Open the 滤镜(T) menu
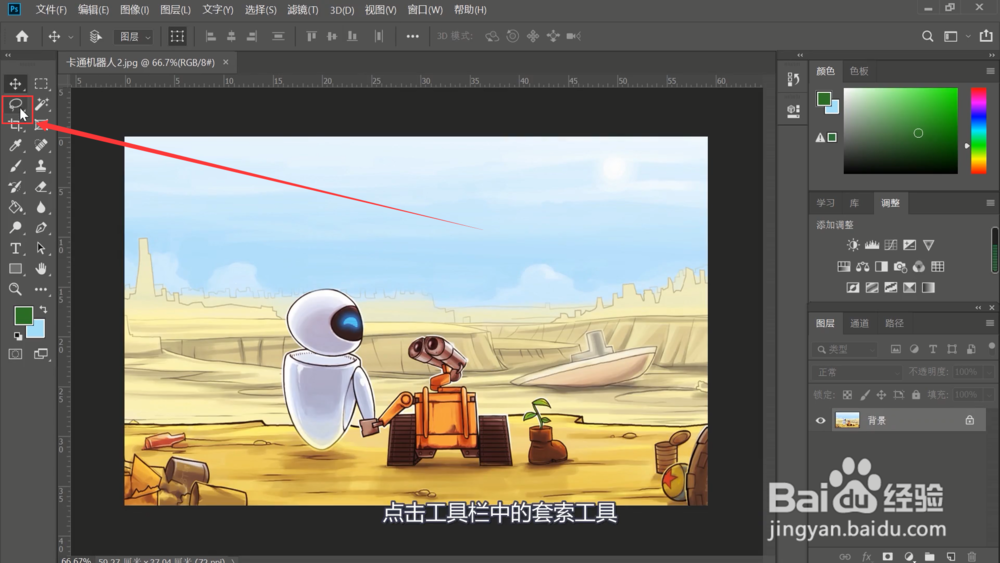This screenshot has height=563, width=1000. [x=302, y=10]
